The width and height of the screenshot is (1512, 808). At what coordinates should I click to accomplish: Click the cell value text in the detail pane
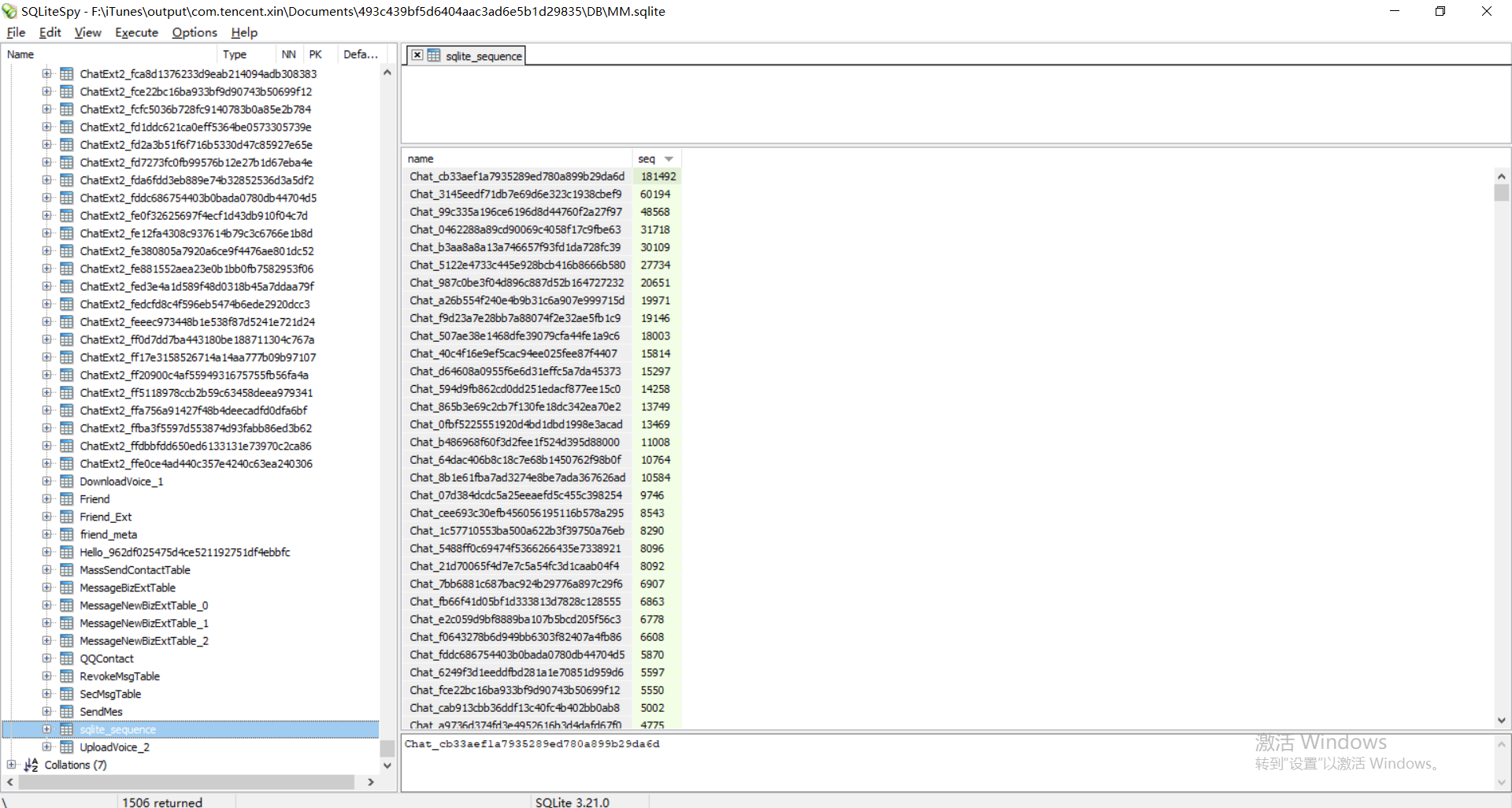(532, 743)
